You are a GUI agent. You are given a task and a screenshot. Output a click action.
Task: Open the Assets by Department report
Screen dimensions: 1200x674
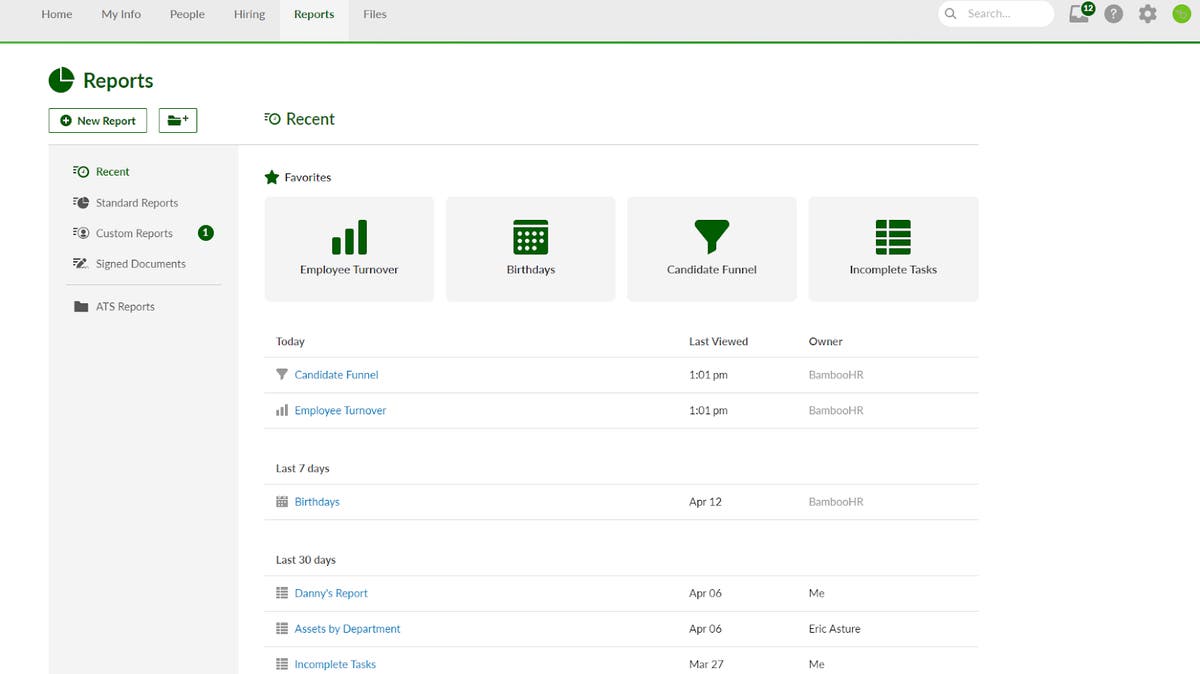(x=347, y=628)
